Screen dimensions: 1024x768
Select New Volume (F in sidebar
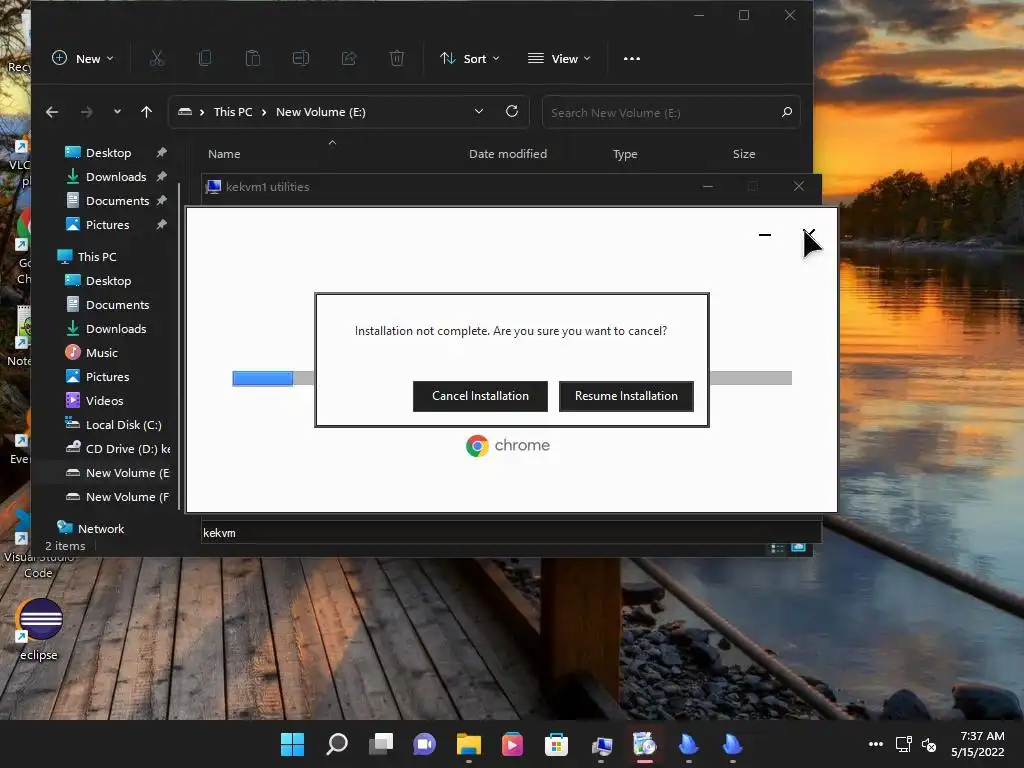point(118,497)
